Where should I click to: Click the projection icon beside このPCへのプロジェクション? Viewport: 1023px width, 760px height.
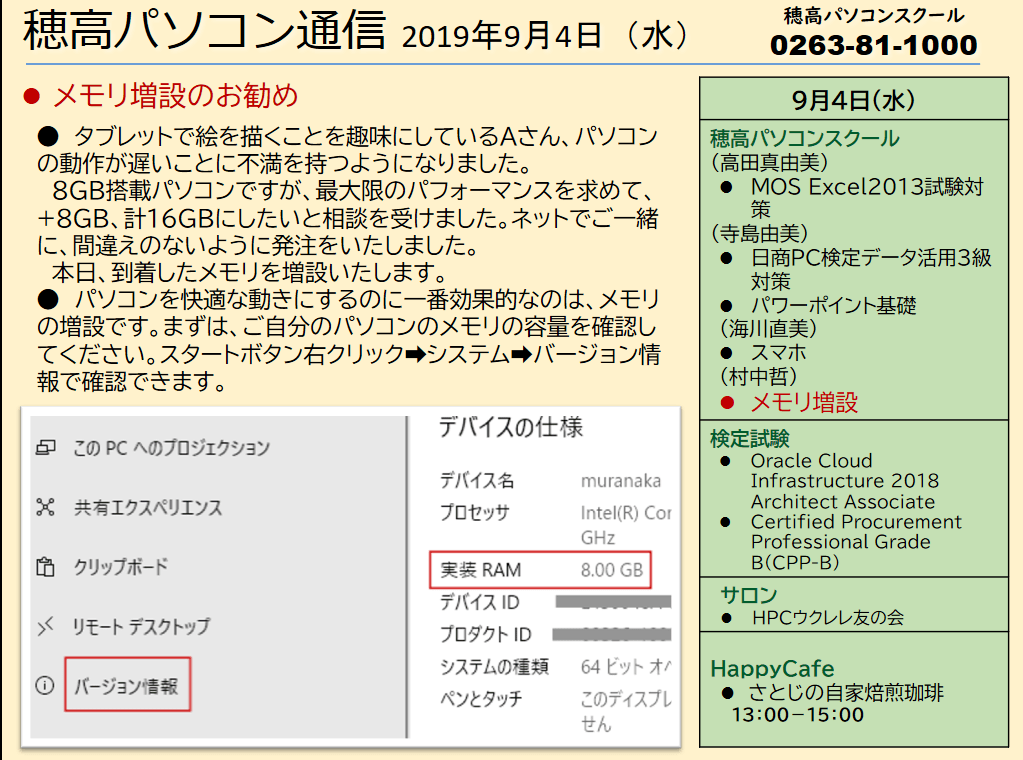point(45,447)
